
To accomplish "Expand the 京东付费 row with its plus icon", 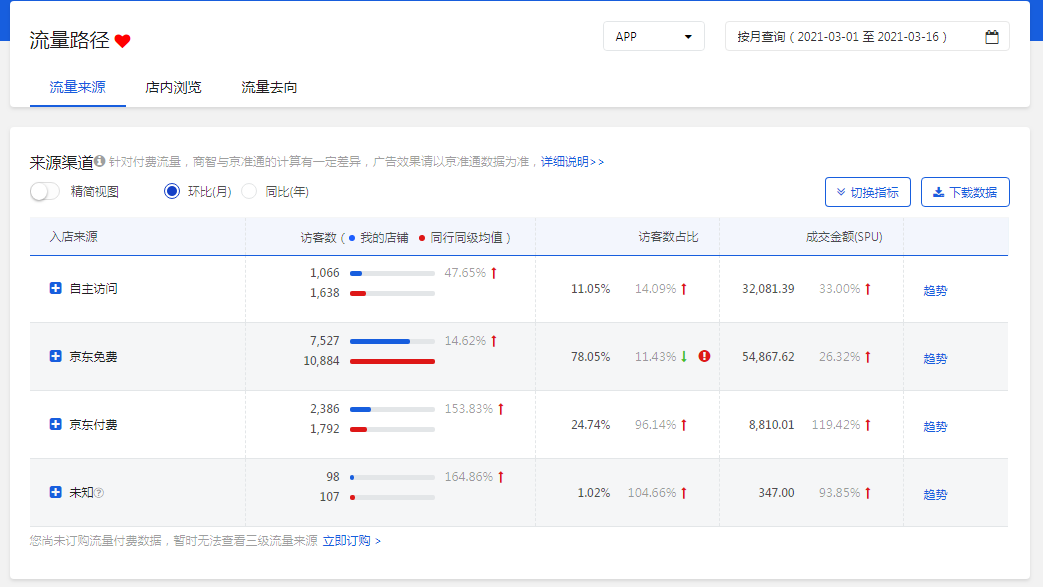I will tap(56, 424).
